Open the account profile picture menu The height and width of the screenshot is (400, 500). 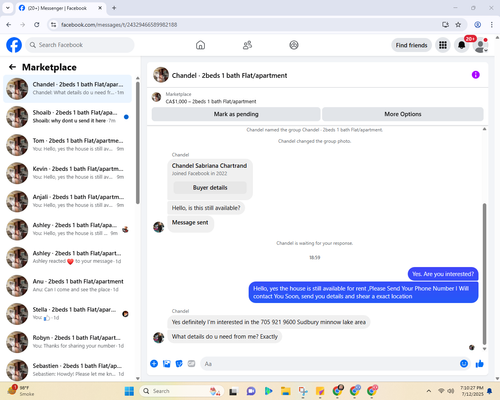click(480, 45)
